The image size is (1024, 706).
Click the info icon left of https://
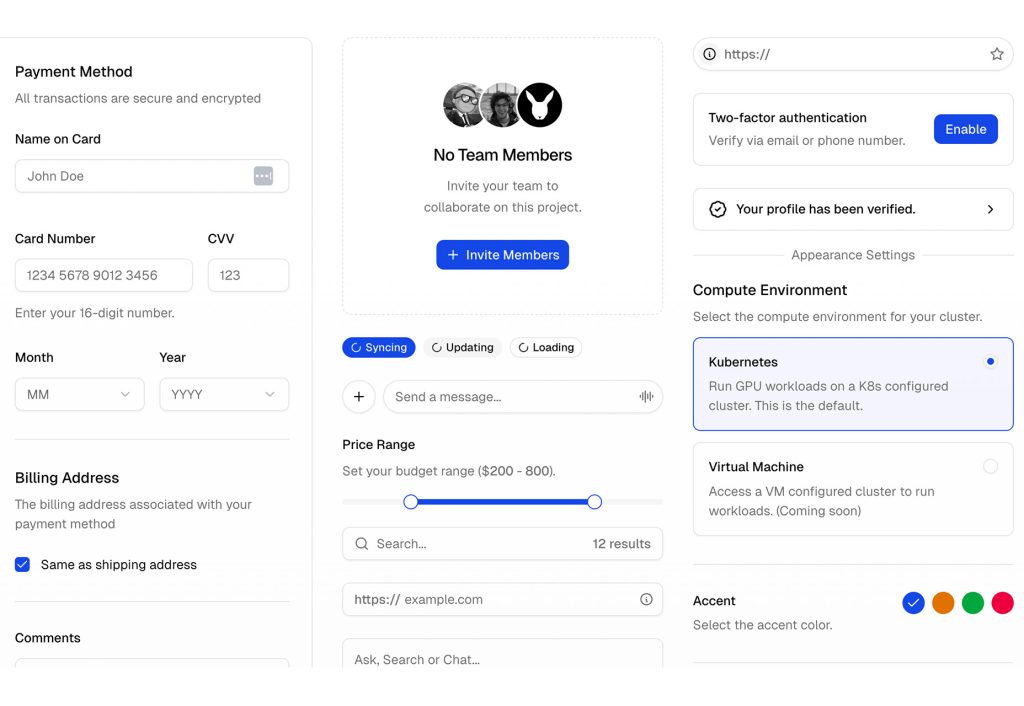pos(709,54)
